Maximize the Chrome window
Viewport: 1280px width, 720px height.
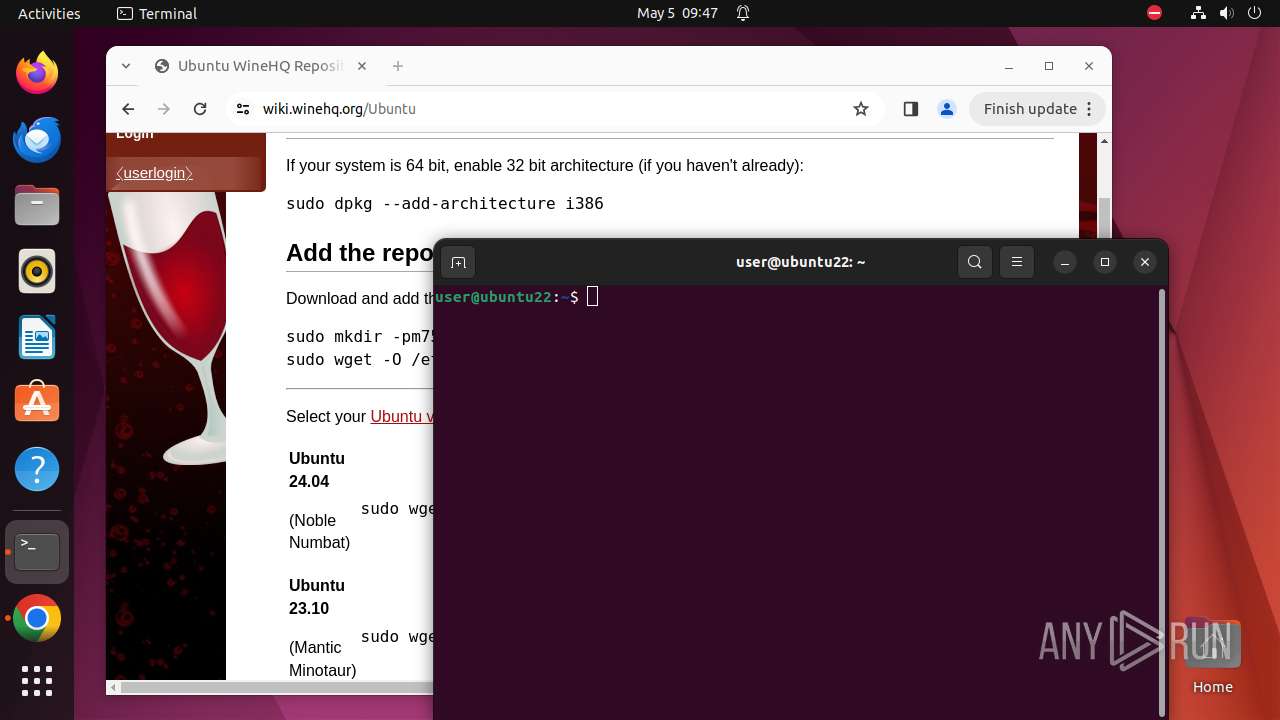click(1049, 66)
